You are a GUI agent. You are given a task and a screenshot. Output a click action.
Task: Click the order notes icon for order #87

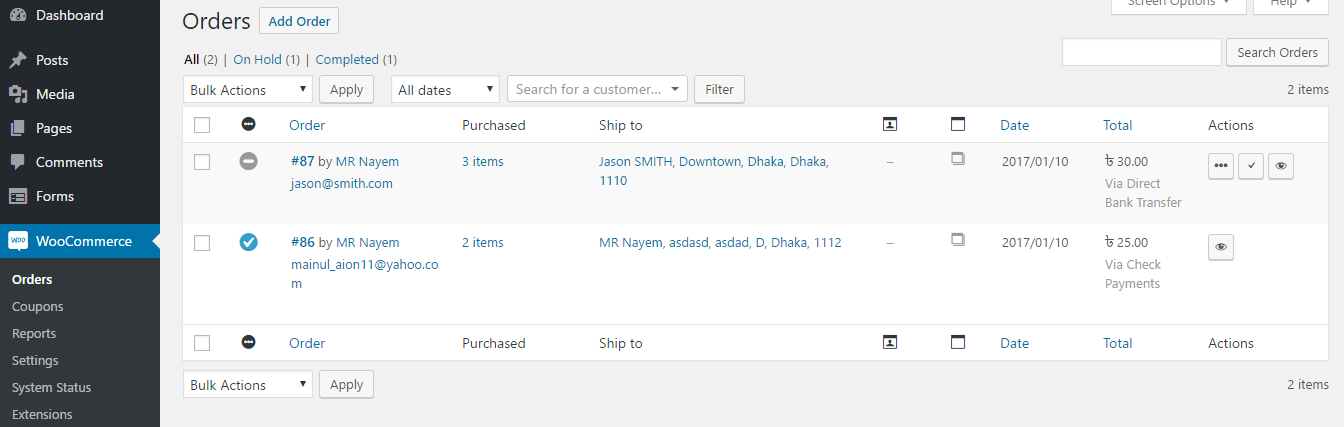pyautogui.click(x=957, y=159)
